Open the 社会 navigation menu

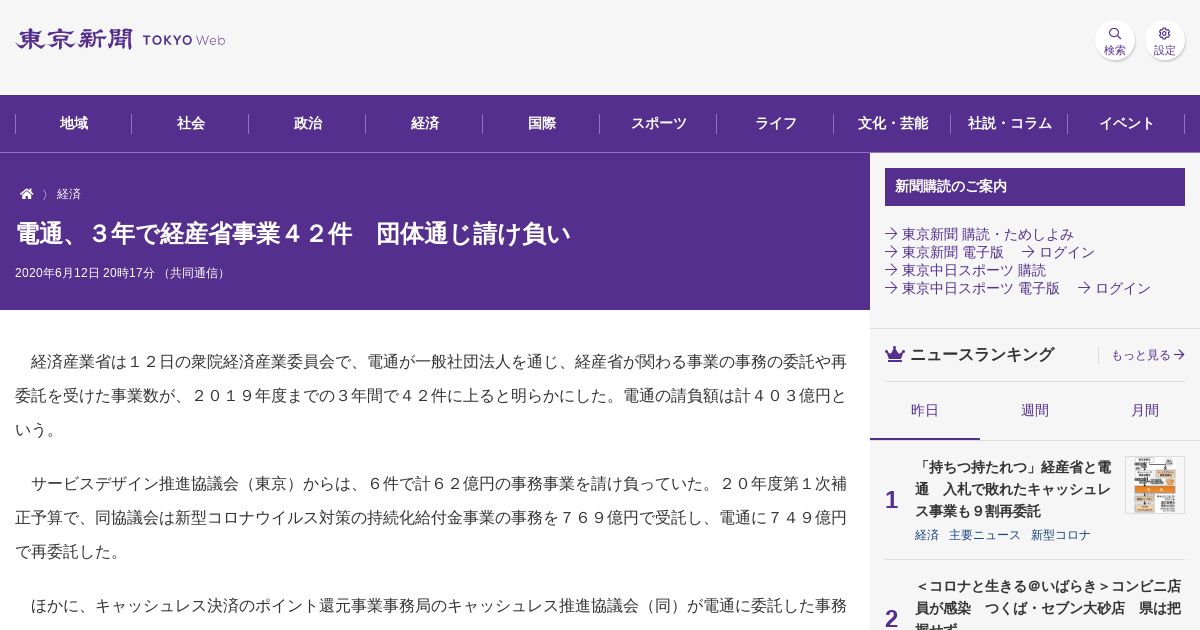click(191, 124)
